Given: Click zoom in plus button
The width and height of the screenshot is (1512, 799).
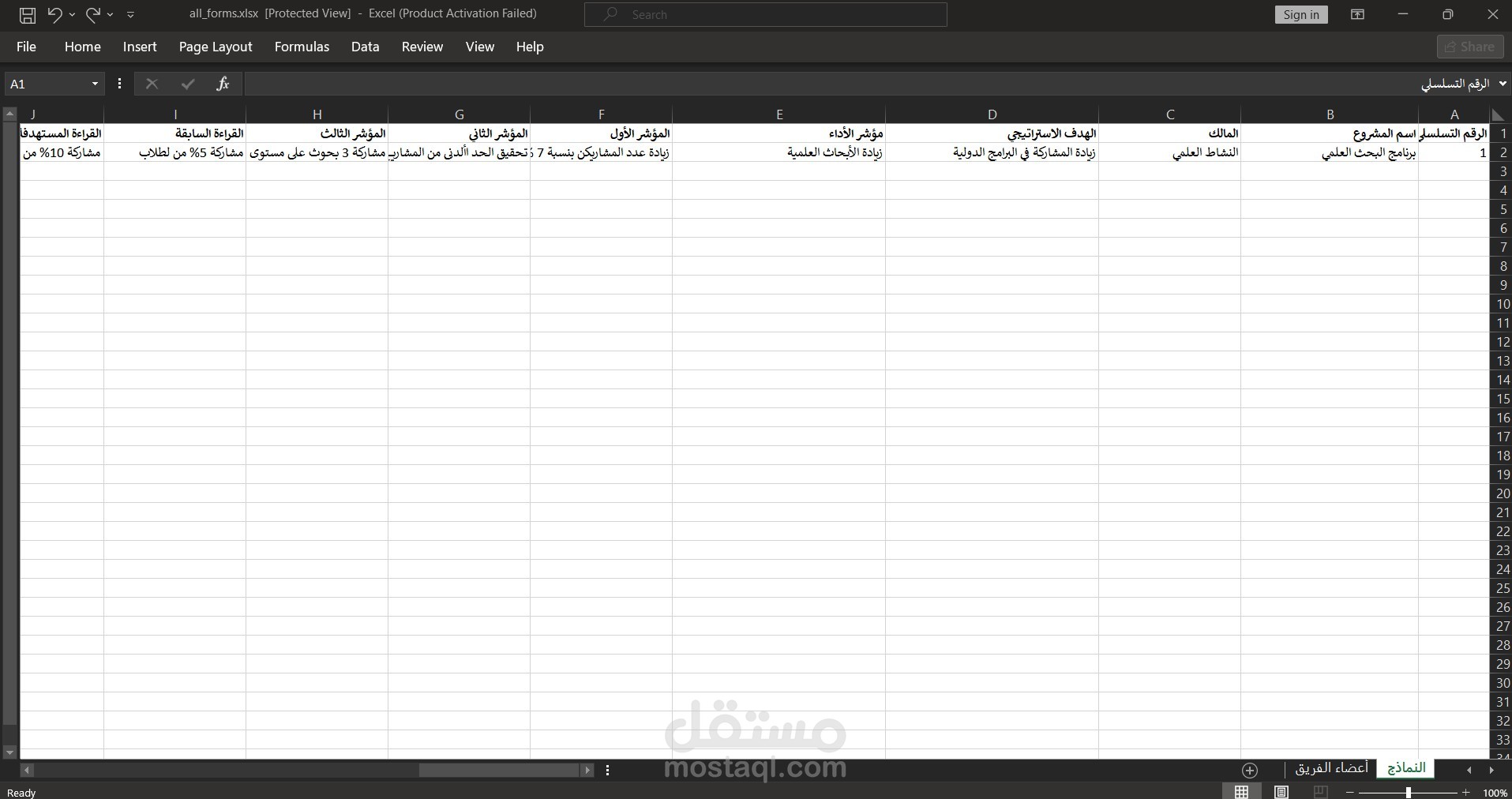Looking at the screenshot, I should (1466, 792).
